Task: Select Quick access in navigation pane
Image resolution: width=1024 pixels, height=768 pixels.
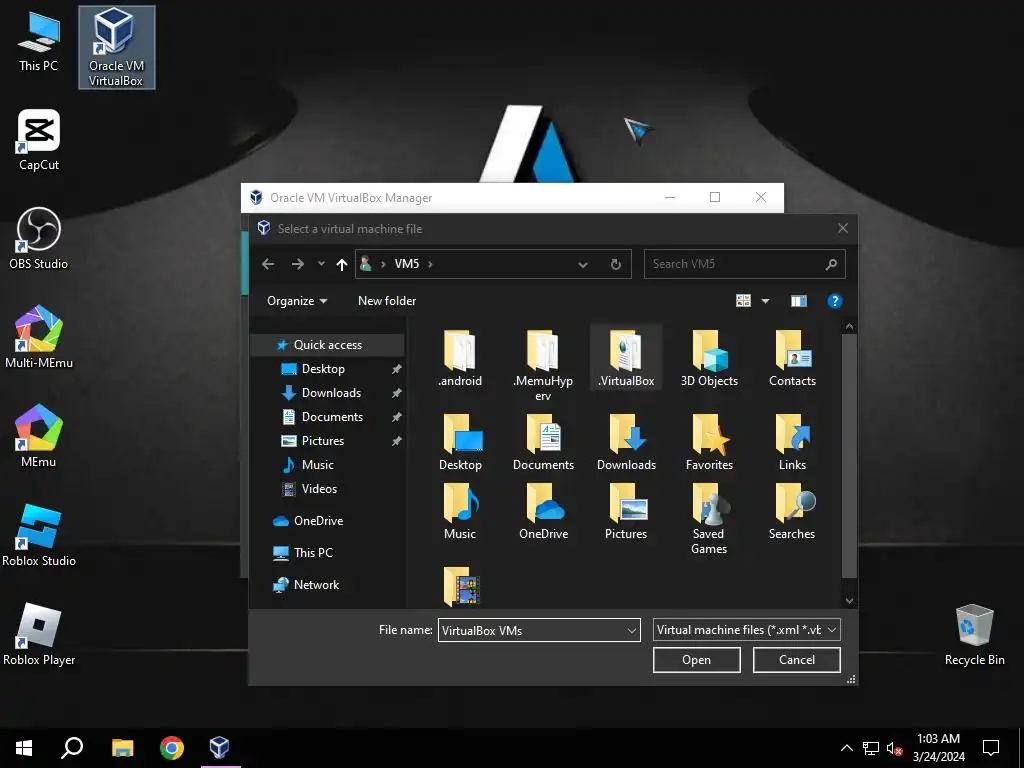Action: (328, 345)
